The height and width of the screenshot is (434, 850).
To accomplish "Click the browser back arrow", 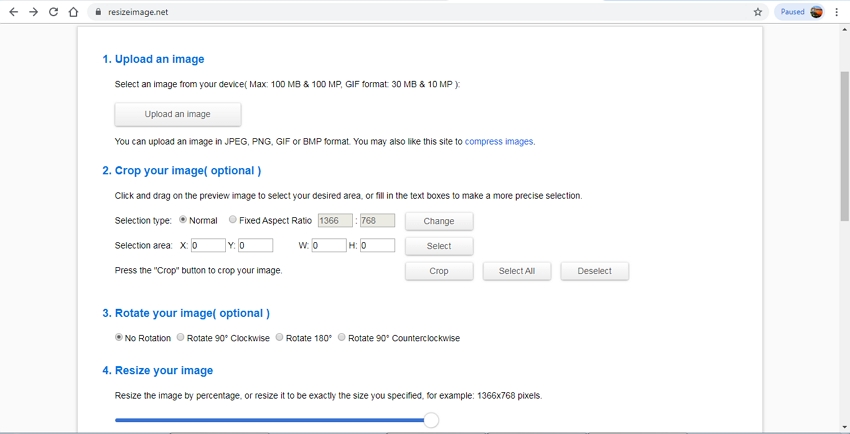I will 13,12.
